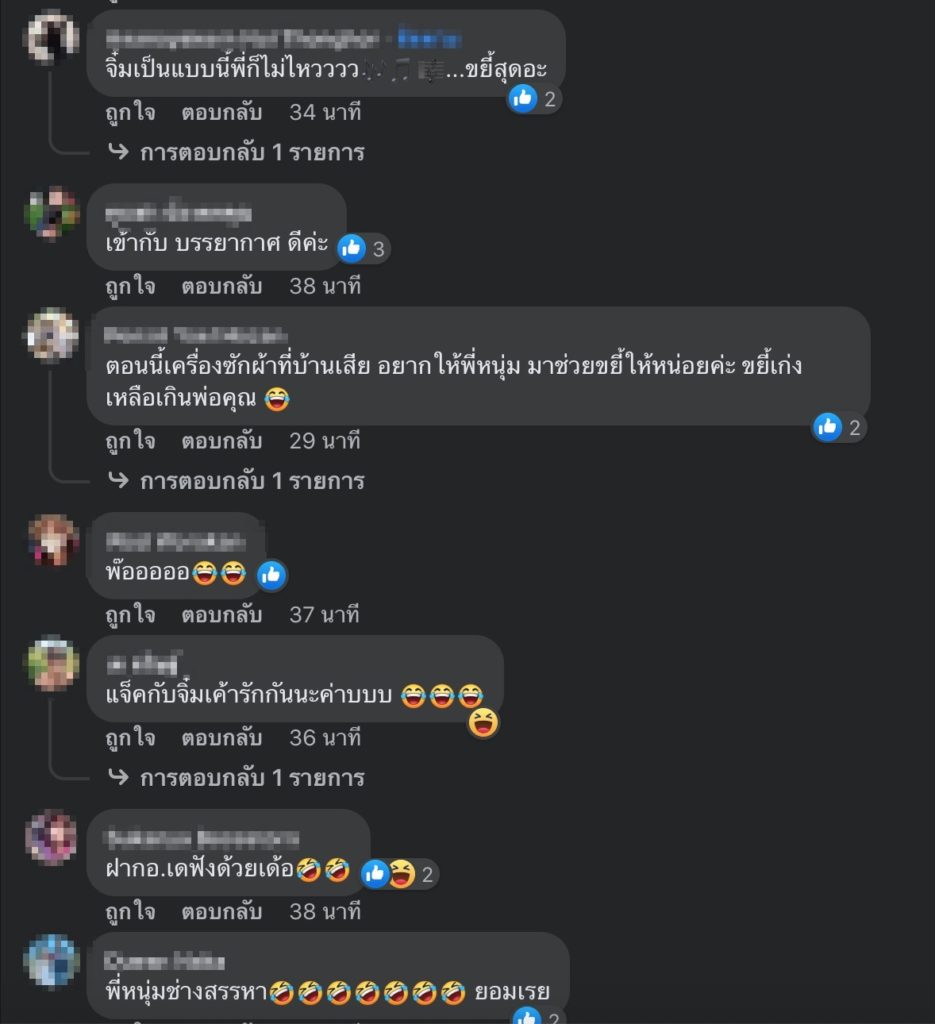Open the commenter name above พ๊ออออออ
This screenshot has height=1024, width=935.
pos(176,541)
